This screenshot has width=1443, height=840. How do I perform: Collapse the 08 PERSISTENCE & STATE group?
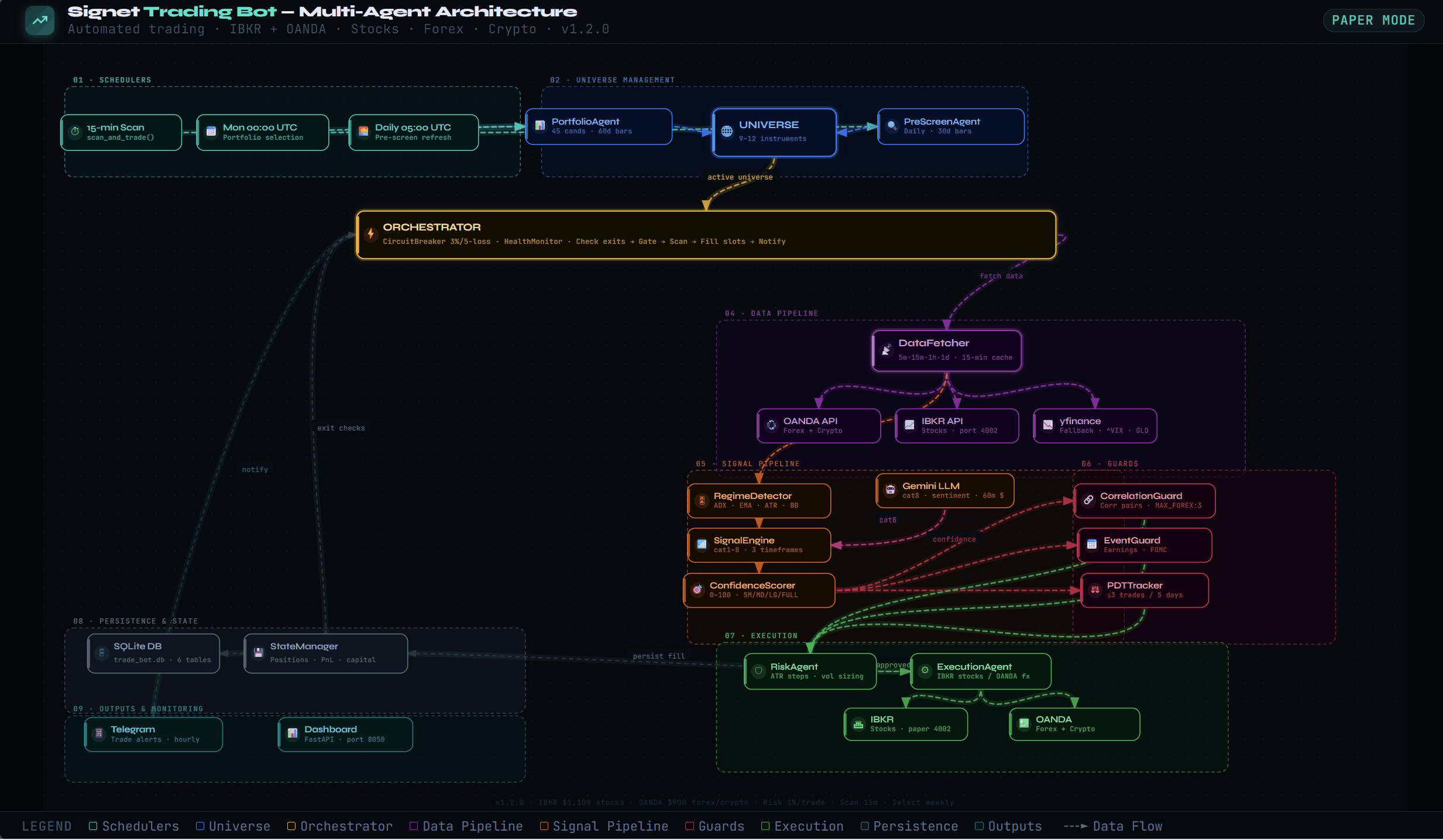point(136,621)
